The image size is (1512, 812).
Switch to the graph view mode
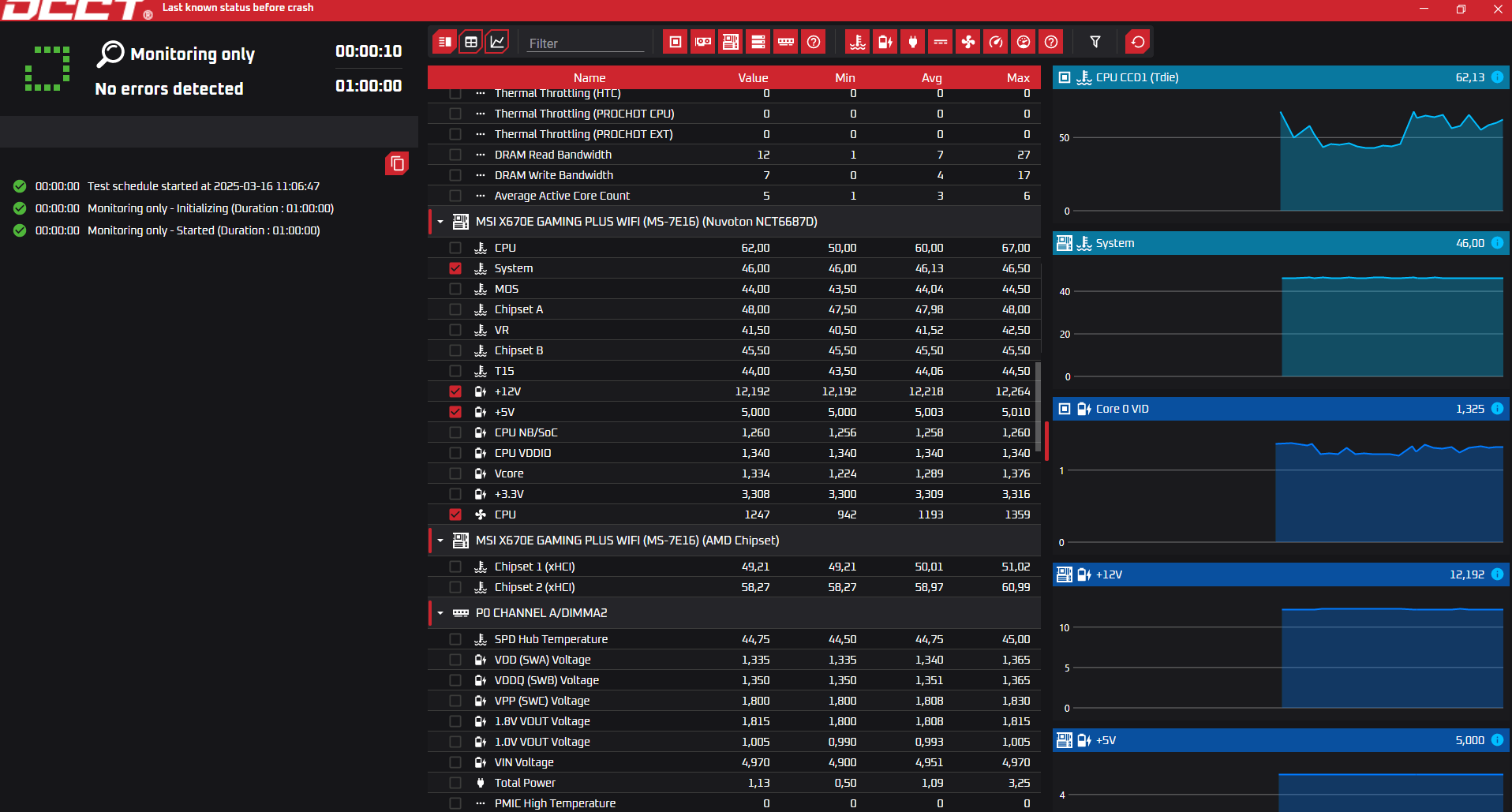click(497, 42)
